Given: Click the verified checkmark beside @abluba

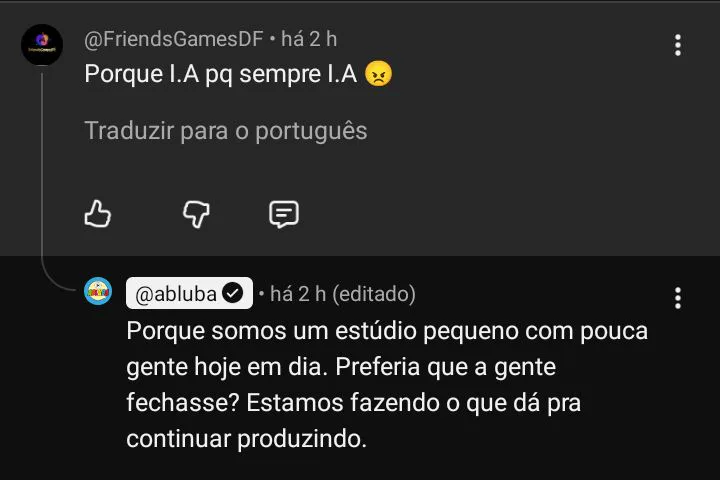Looking at the screenshot, I should click(233, 294).
